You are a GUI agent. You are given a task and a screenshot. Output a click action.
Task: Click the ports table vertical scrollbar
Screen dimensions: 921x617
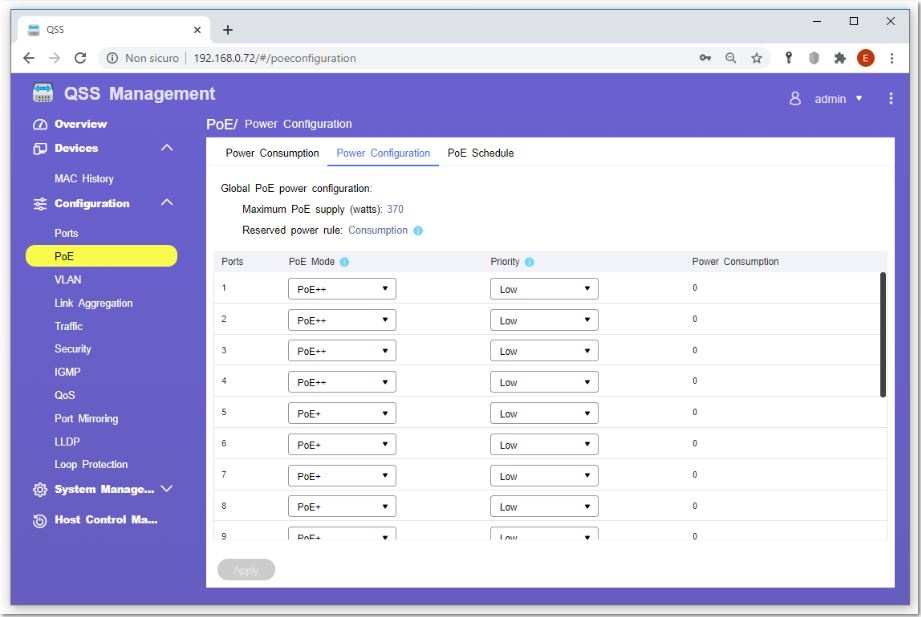[883, 334]
